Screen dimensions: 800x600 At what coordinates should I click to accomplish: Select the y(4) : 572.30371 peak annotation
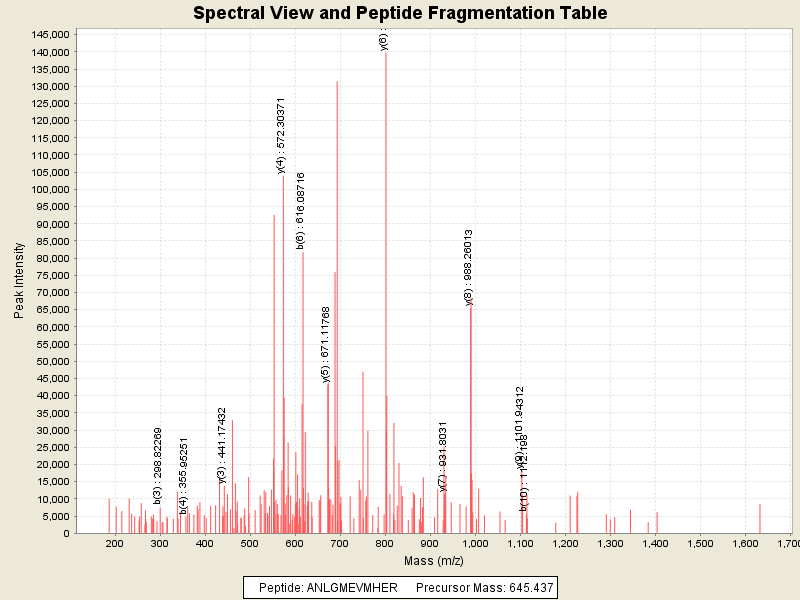(282, 135)
